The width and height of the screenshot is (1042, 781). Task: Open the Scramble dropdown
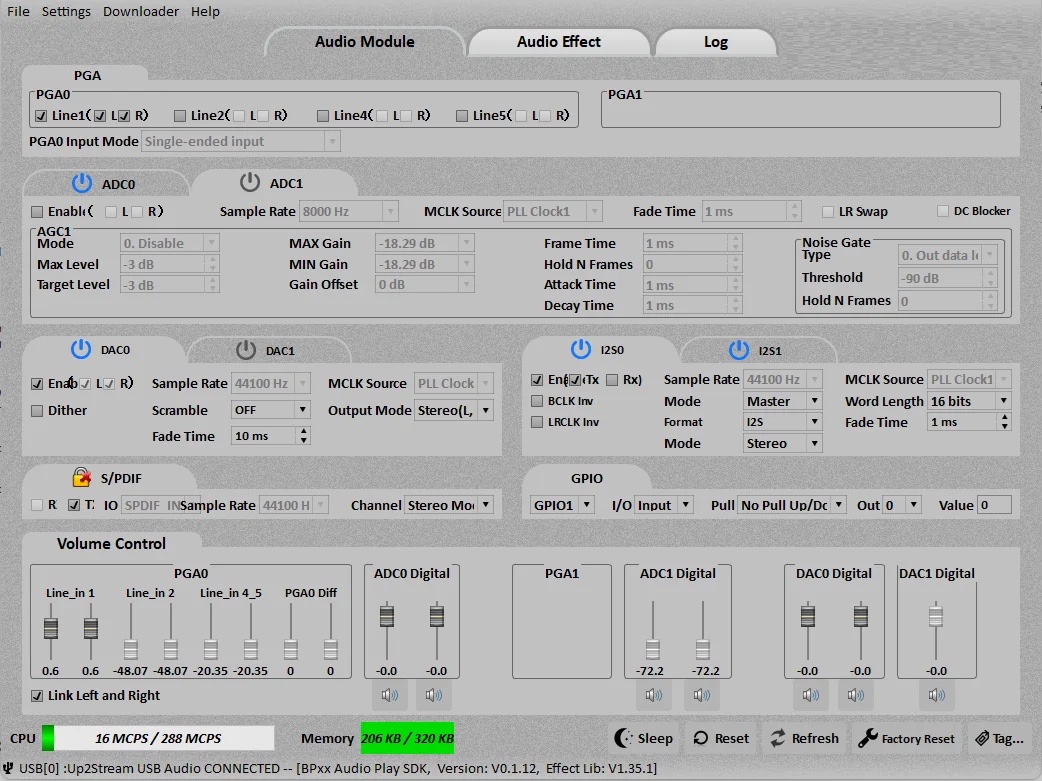tap(270, 410)
